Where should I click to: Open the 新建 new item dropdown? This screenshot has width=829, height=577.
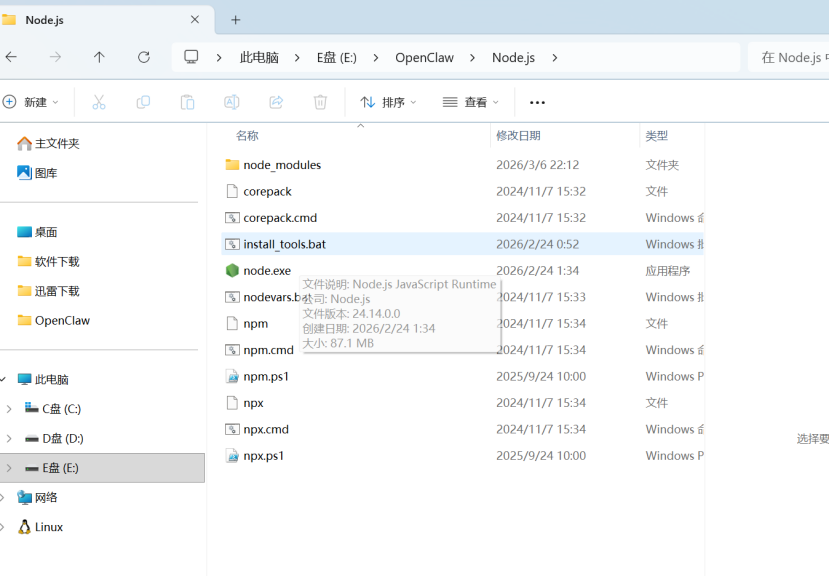[31, 102]
